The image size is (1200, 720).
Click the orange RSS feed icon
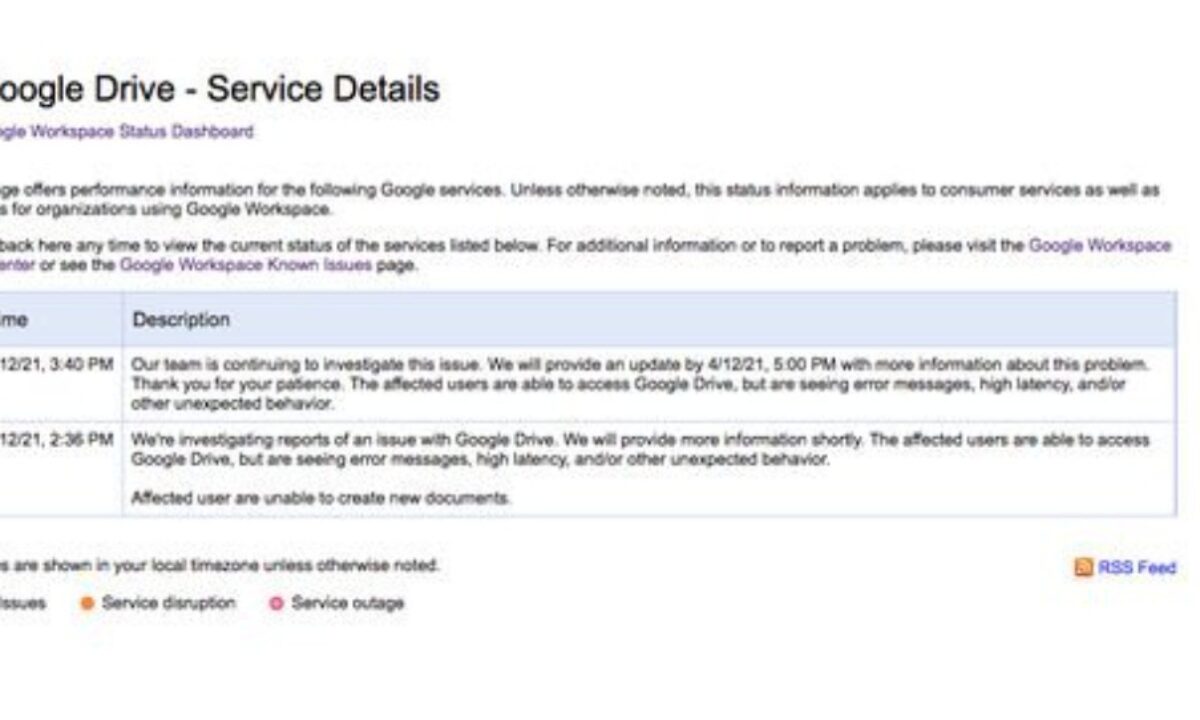pyautogui.click(x=1084, y=568)
